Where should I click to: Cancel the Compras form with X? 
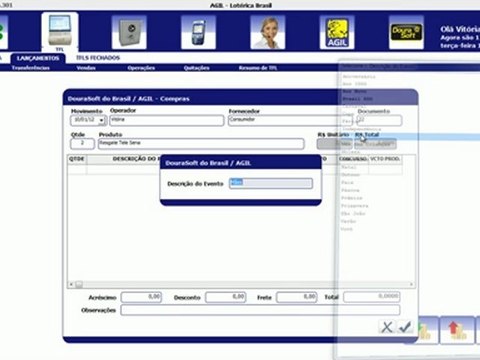click(387, 327)
